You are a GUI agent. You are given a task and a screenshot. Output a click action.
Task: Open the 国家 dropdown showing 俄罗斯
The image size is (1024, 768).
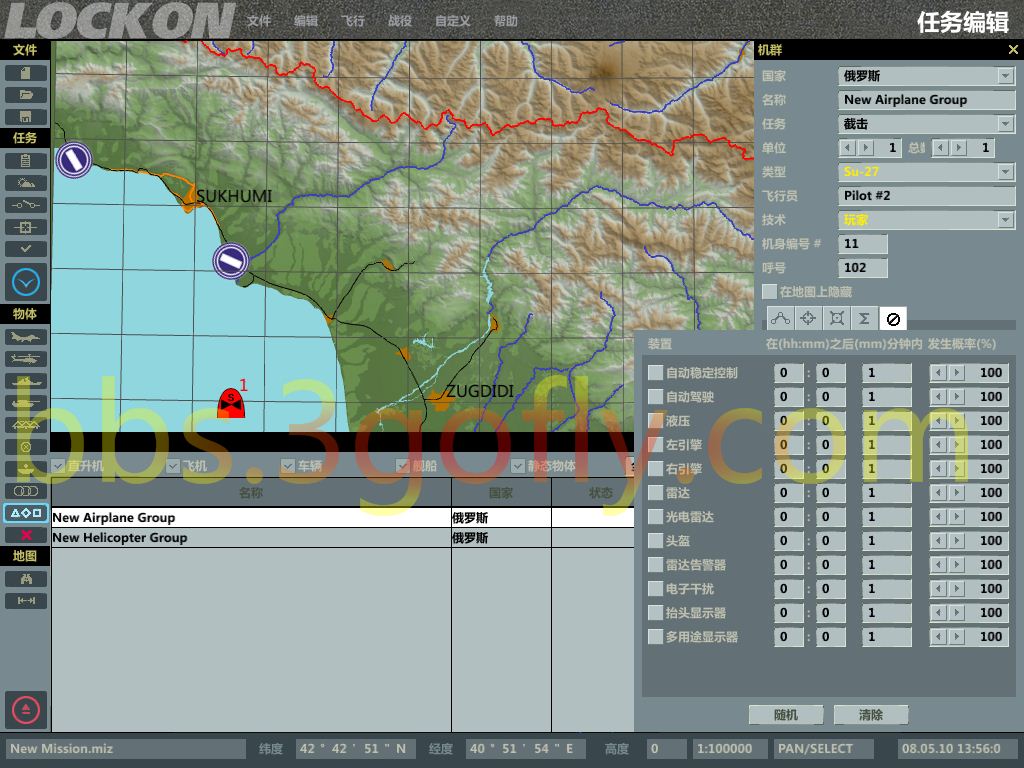(x=926, y=76)
